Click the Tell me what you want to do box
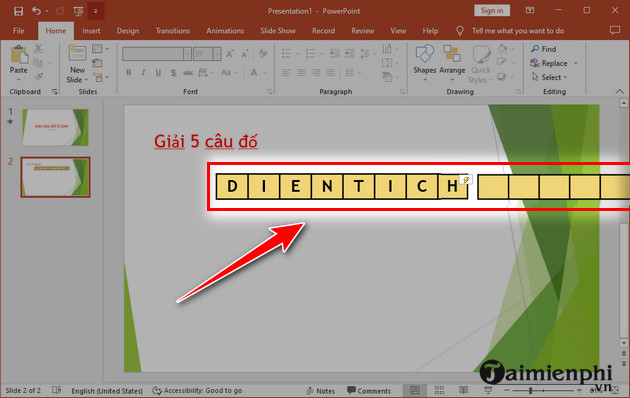This screenshot has height=398, width=630. 518,31
